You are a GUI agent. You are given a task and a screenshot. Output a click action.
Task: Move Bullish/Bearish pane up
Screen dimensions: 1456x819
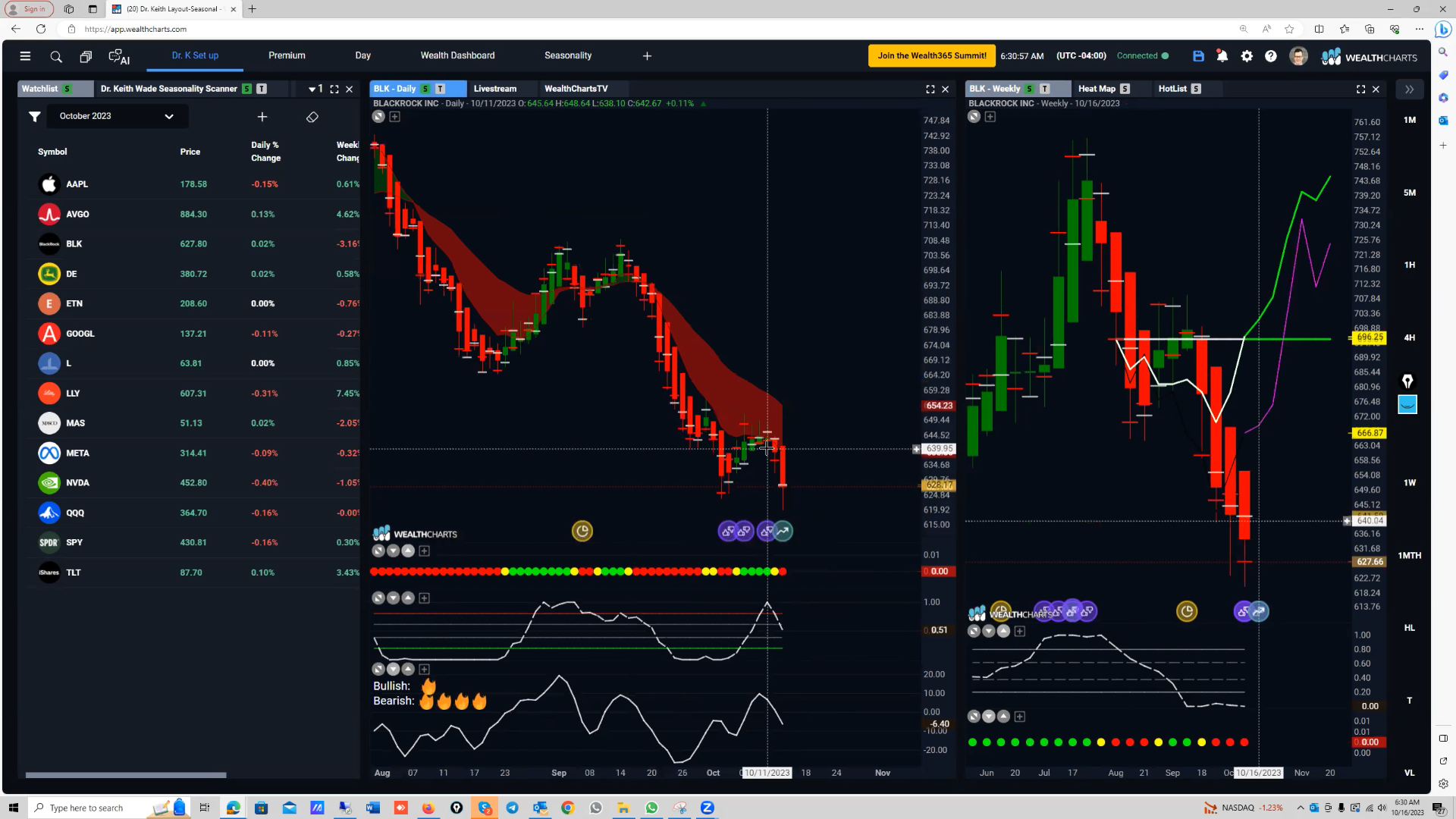(x=408, y=669)
